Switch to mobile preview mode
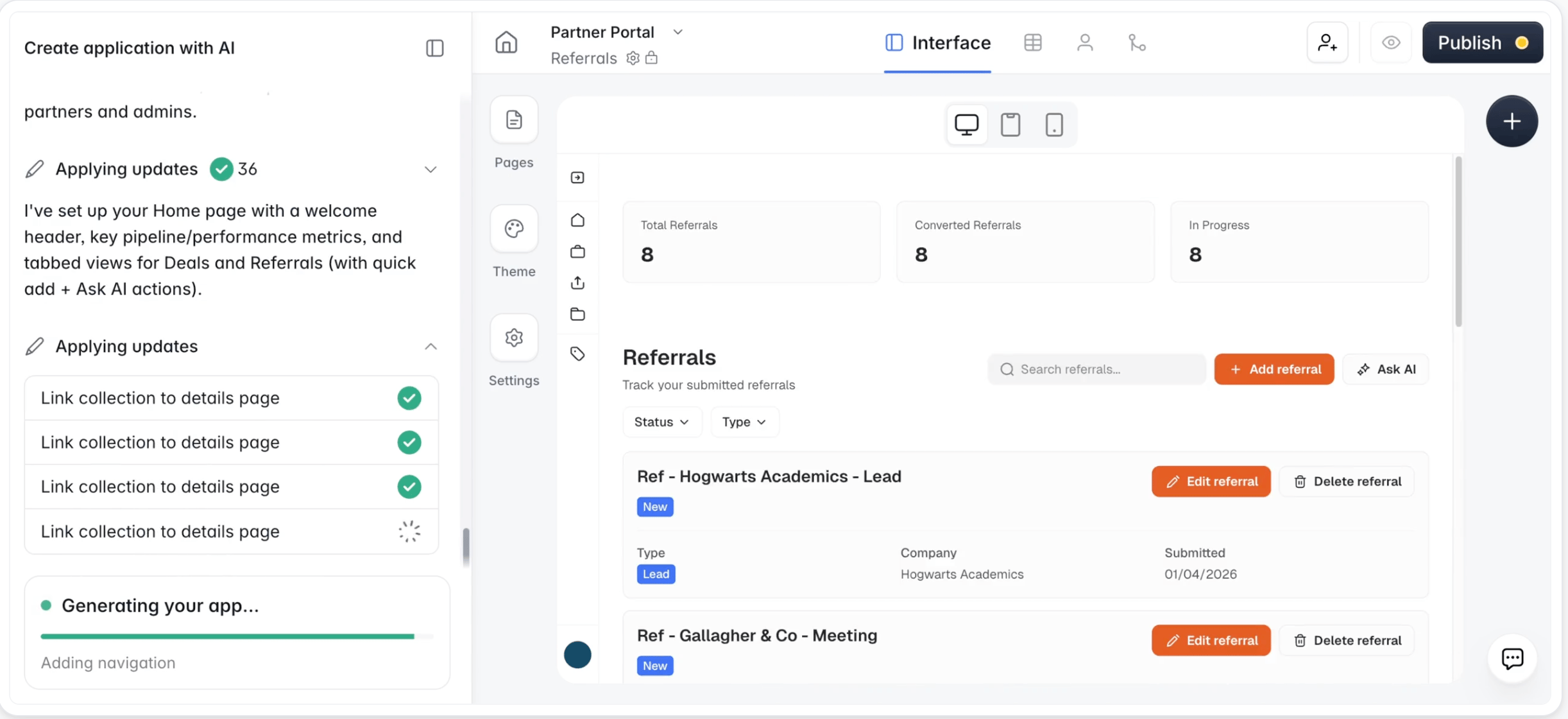 1054,125
